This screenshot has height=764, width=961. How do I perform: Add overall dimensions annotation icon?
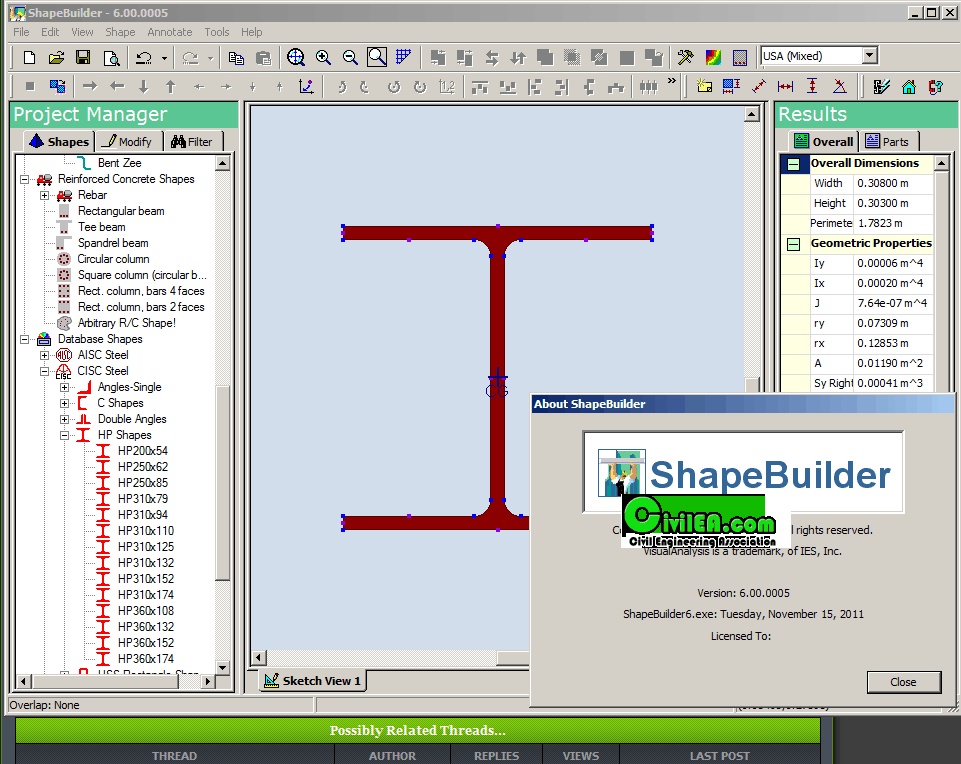(731, 86)
